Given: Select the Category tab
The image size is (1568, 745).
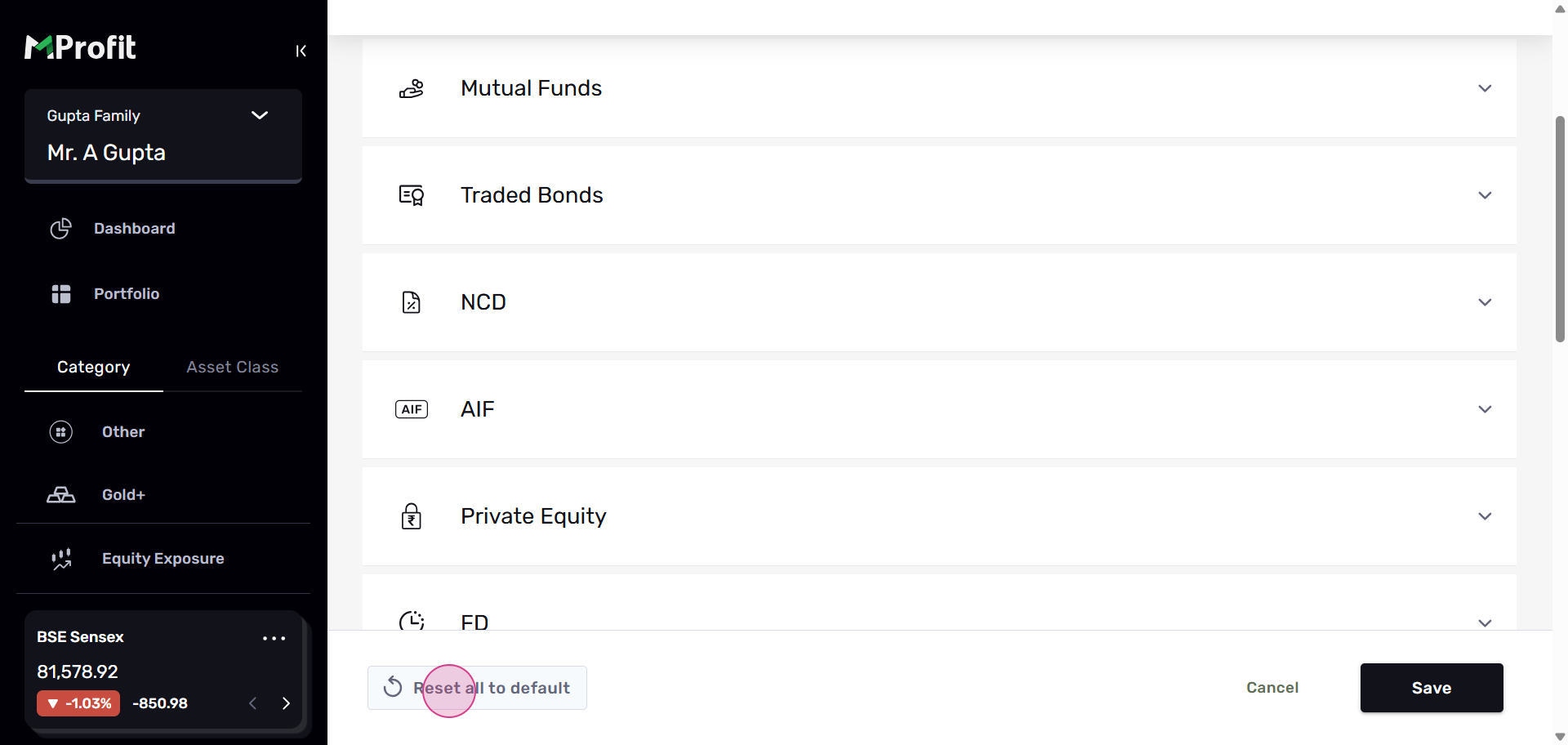Looking at the screenshot, I should (93, 368).
